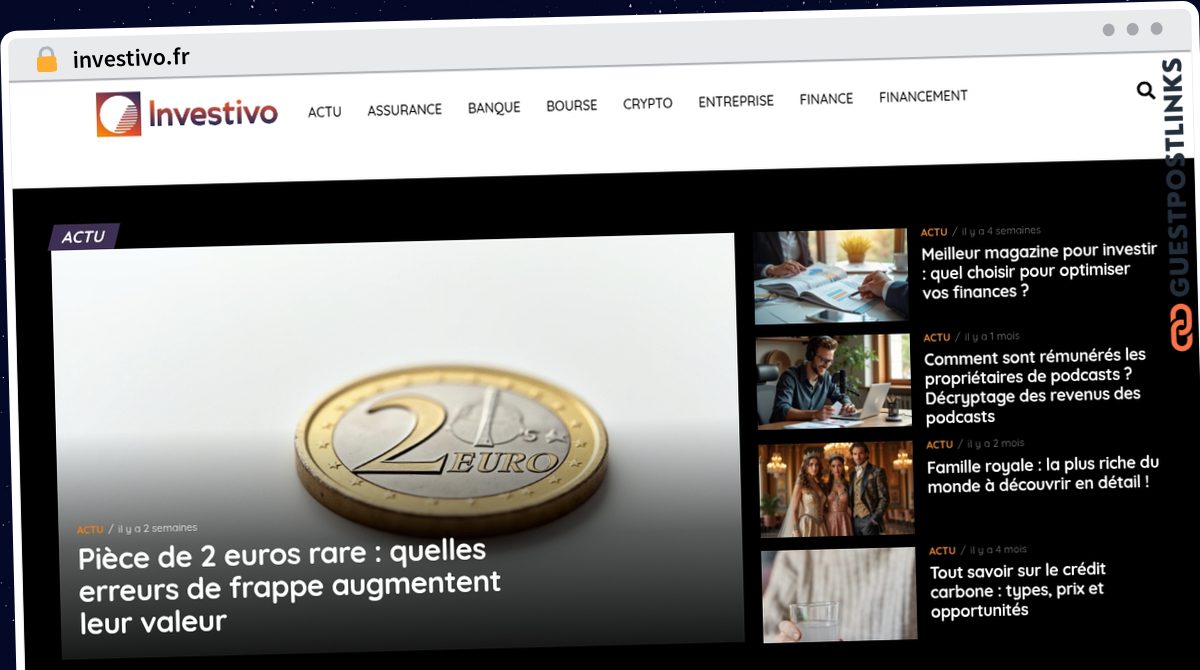
Task: Click the podcast man with headphones thumbnail
Action: 833,381
